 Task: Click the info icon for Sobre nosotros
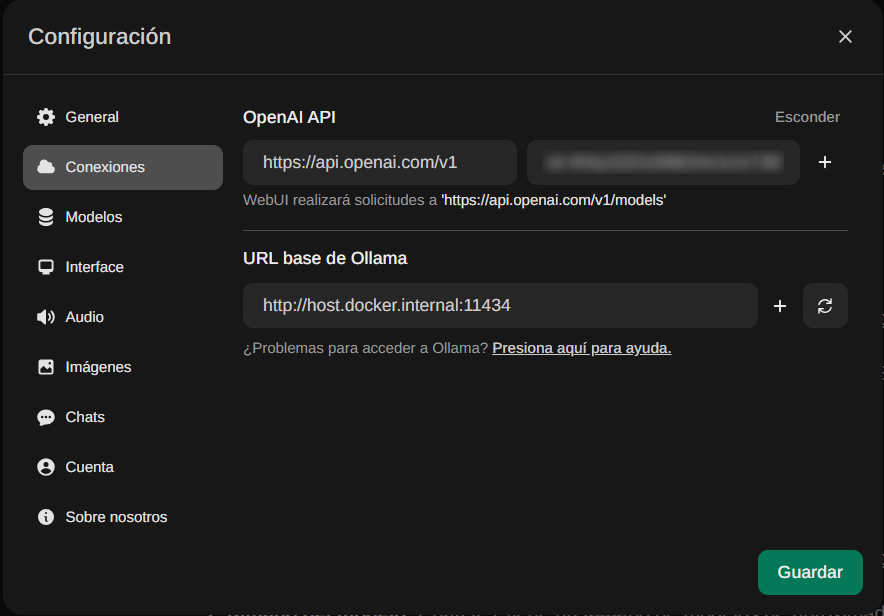[46, 517]
